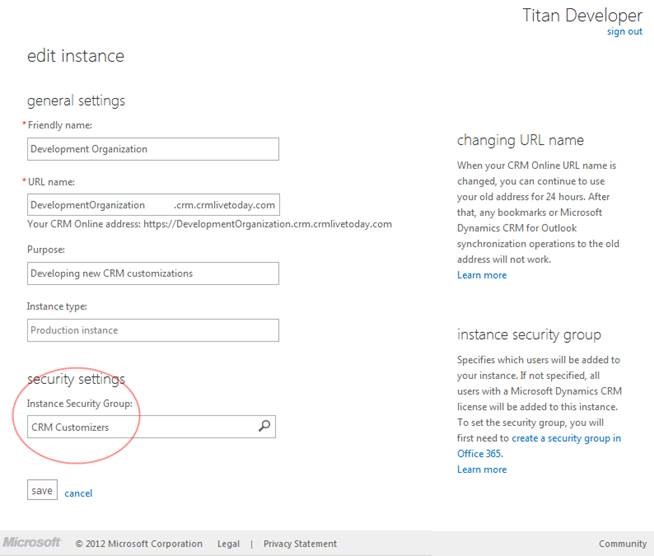
Task: Open Learn more under changing URL name
Action: pyautogui.click(x=482, y=275)
